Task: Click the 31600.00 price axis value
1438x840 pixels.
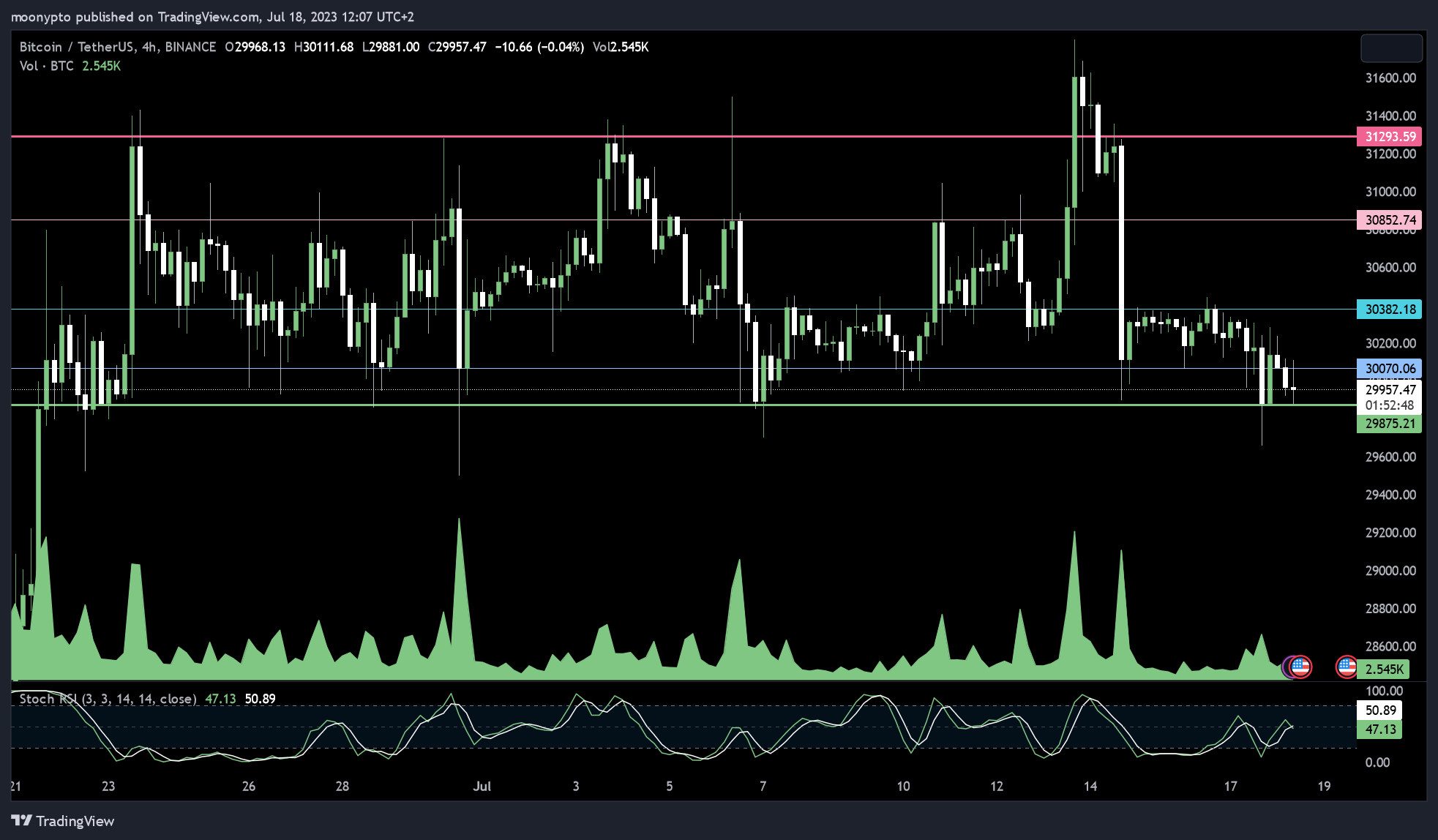Action: (1390, 78)
